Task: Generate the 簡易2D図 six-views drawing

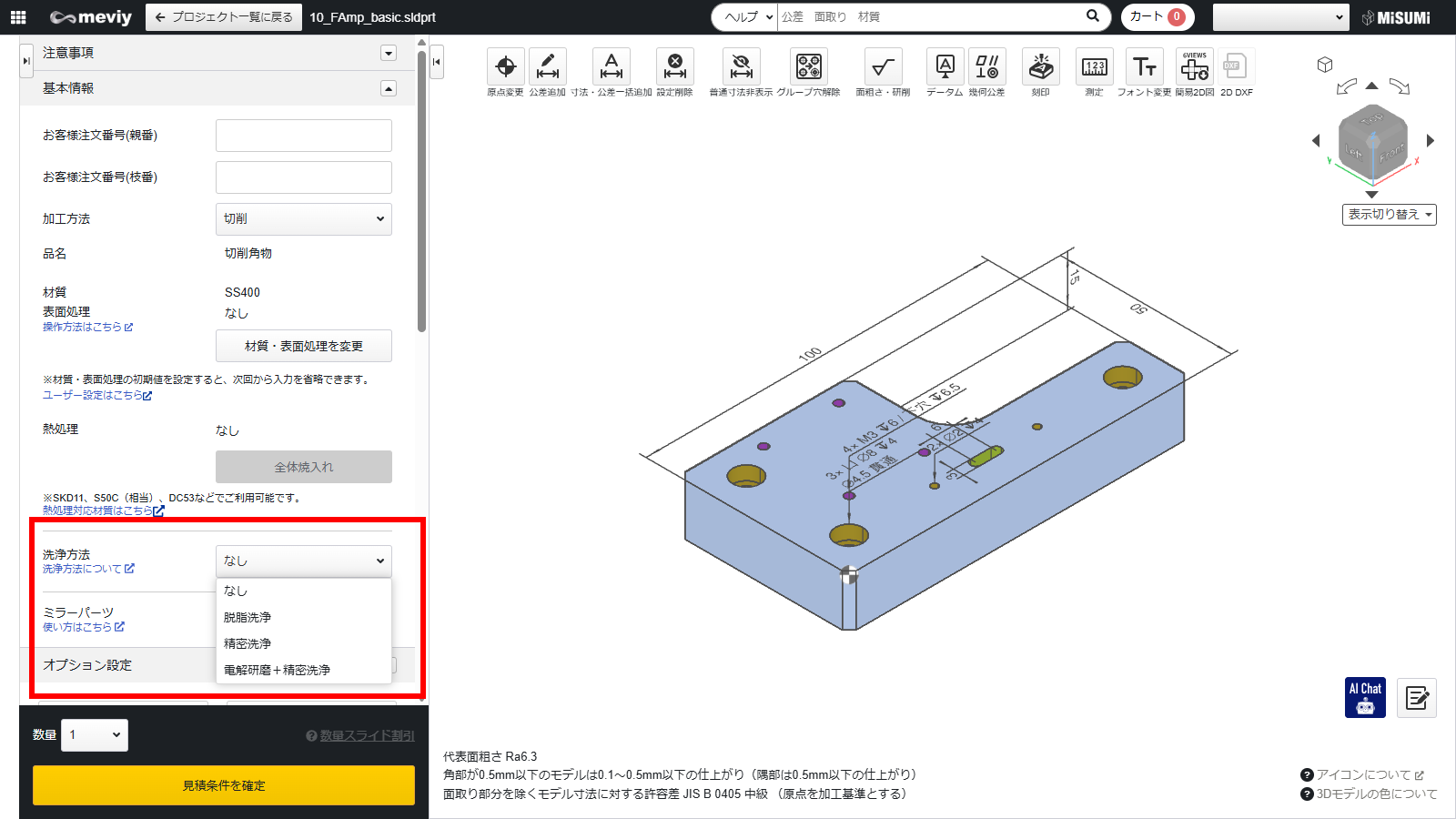Action: [x=1194, y=67]
